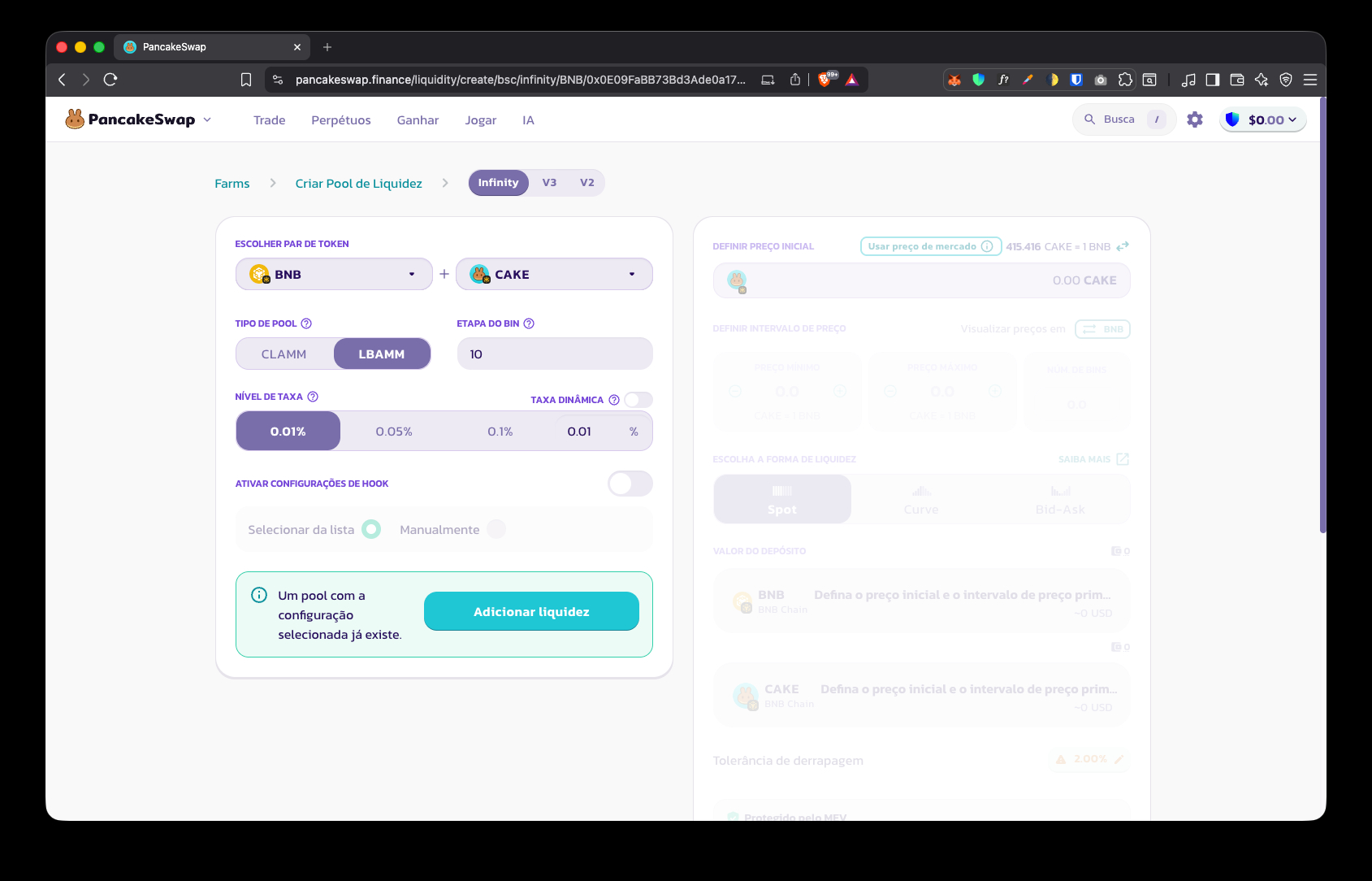Click the Brave rewards triangle icon
This screenshot has width=1372, height=881.
[851, 80]
